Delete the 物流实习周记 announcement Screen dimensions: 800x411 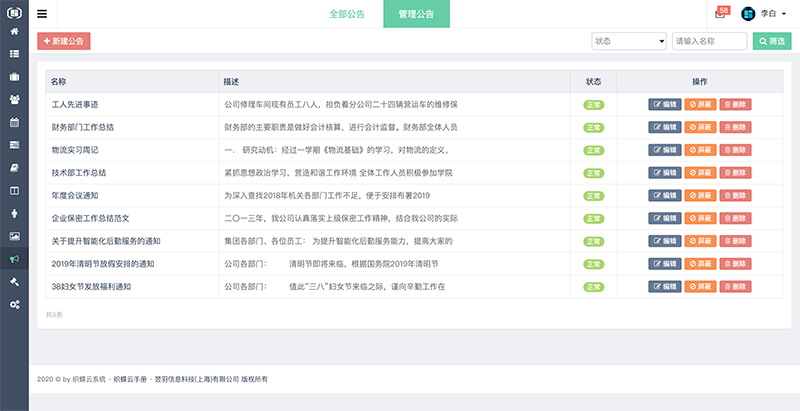coord(736,150)
